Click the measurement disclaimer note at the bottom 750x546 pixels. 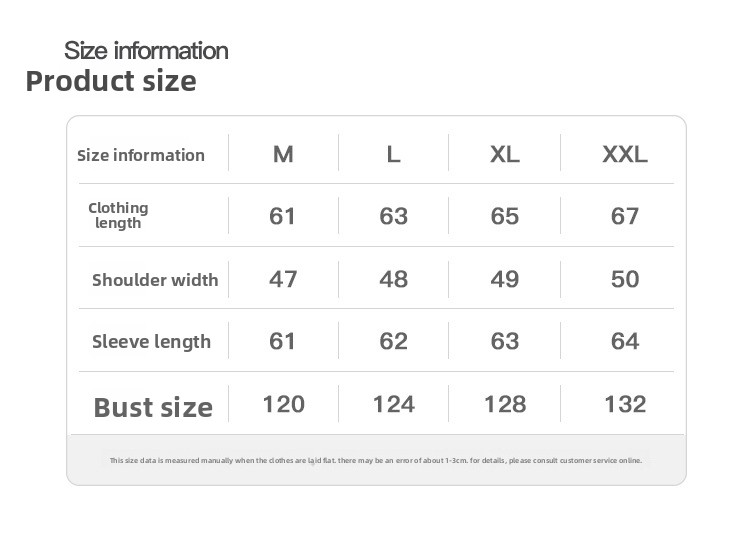pyautogui.click(x=375, y=461)
